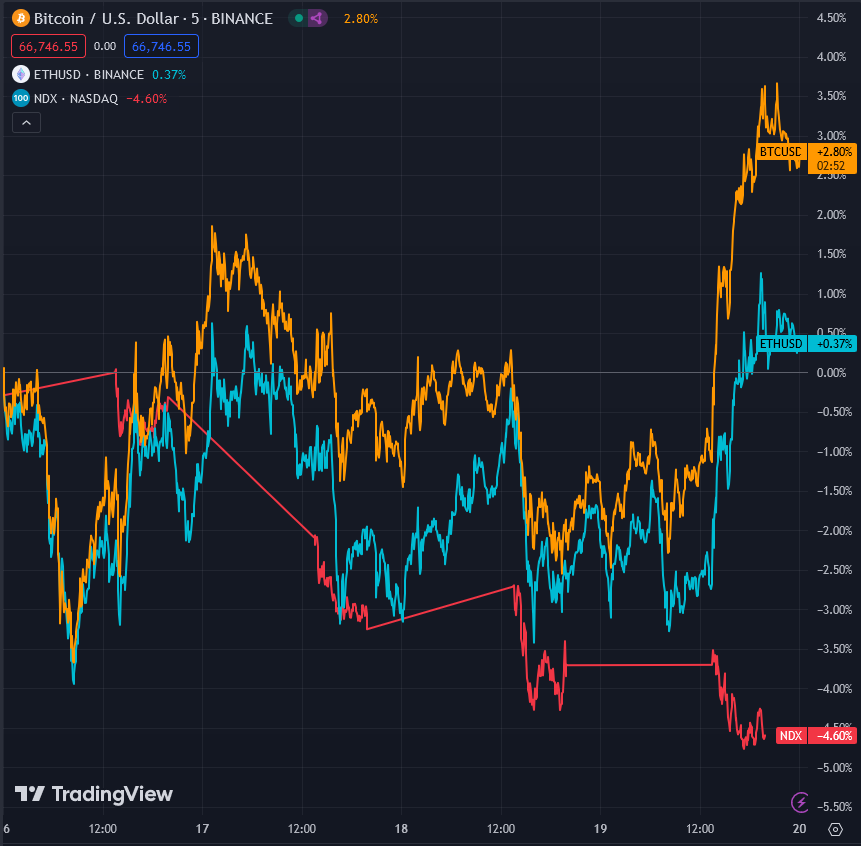
Task: Click the −4.60% NDX change value in legend
Action: tap(147, 99)
